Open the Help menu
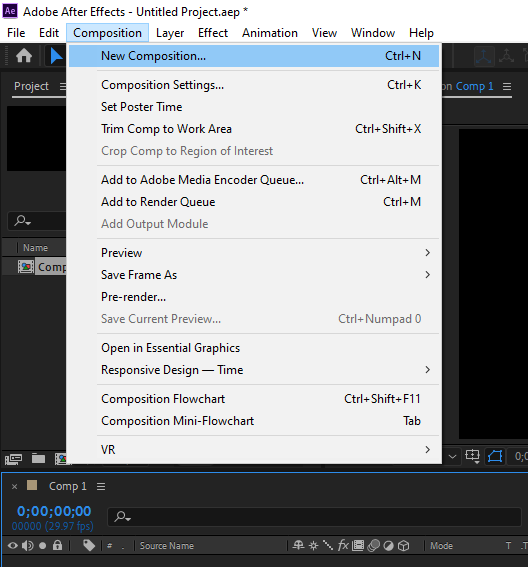Screen dimensions: 528x567 (421, 33)
